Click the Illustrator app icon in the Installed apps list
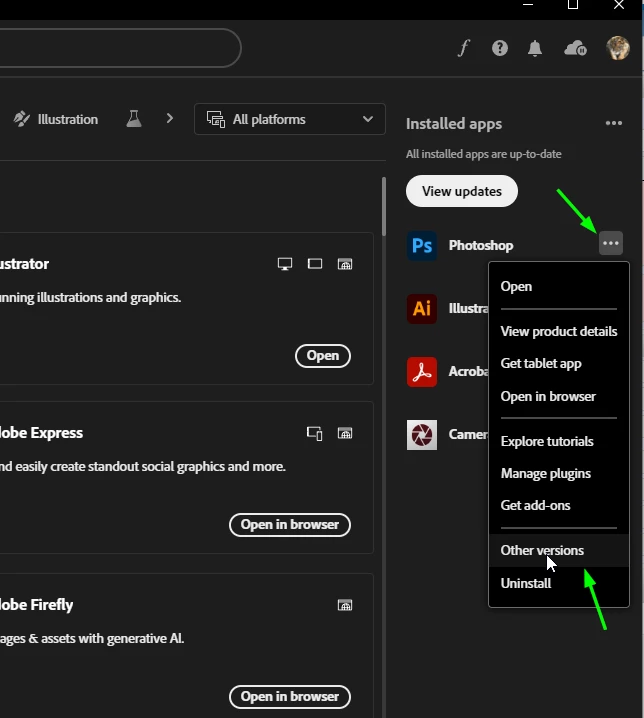The height and width of the screenshot is (718, 644). tap(422, 309)
